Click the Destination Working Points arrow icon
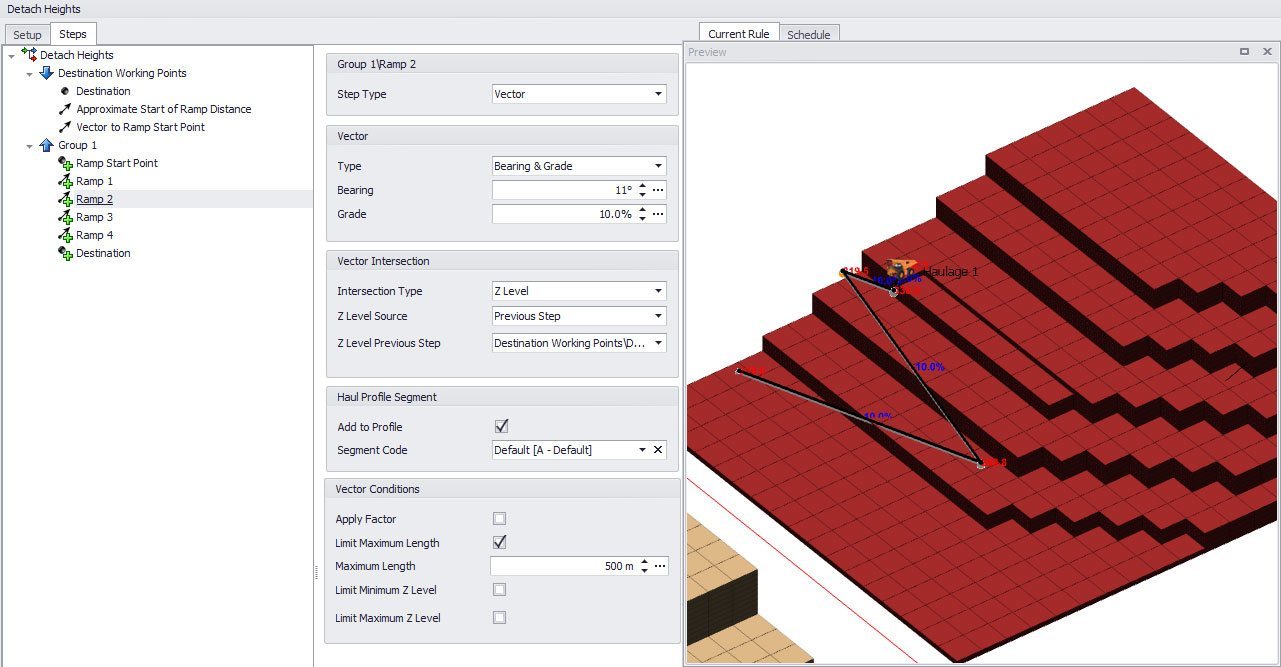The image size is (1281, 667). point(46,73)
